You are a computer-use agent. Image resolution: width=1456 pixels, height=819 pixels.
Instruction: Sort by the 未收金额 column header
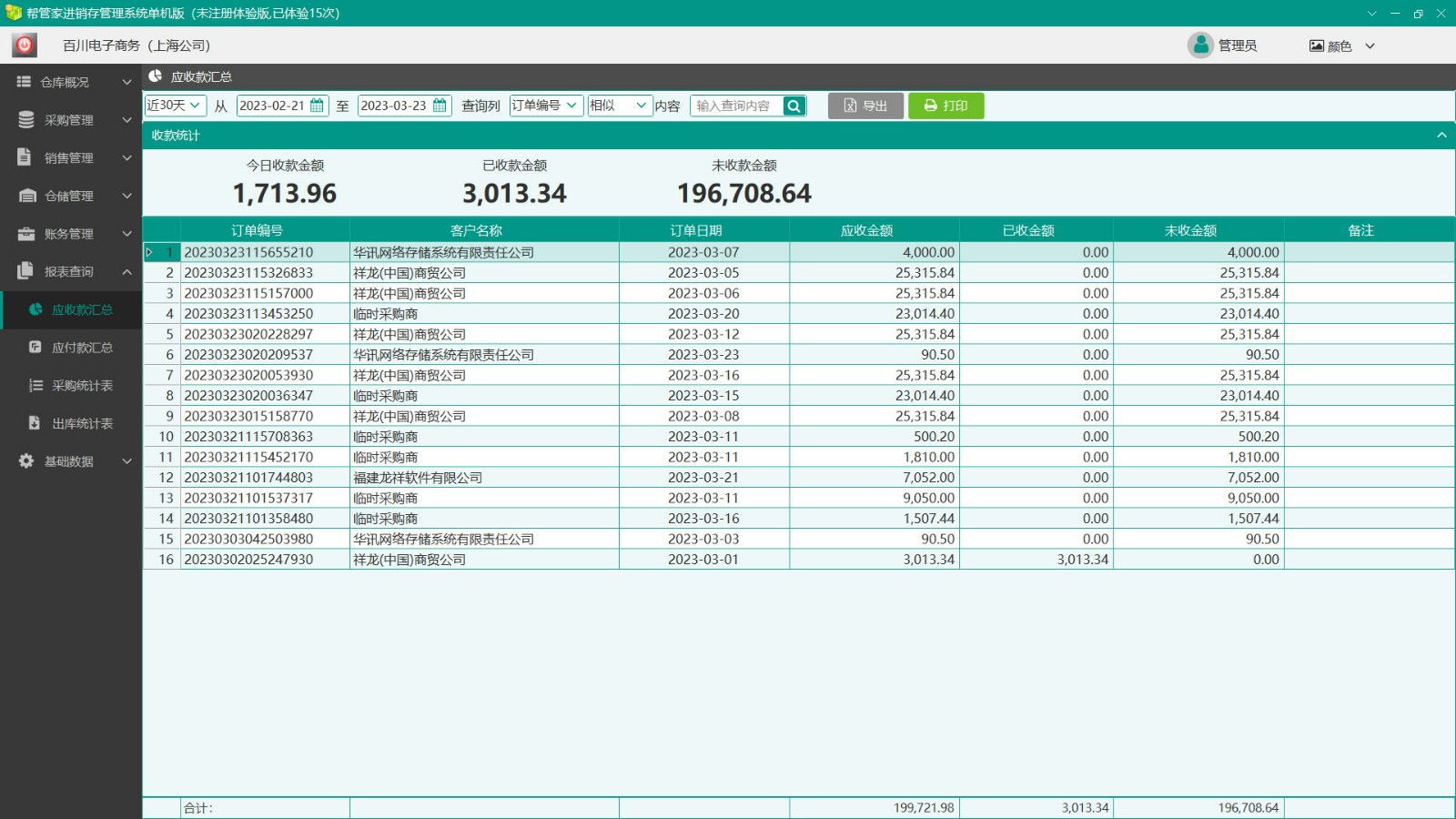coord(1190,230)
